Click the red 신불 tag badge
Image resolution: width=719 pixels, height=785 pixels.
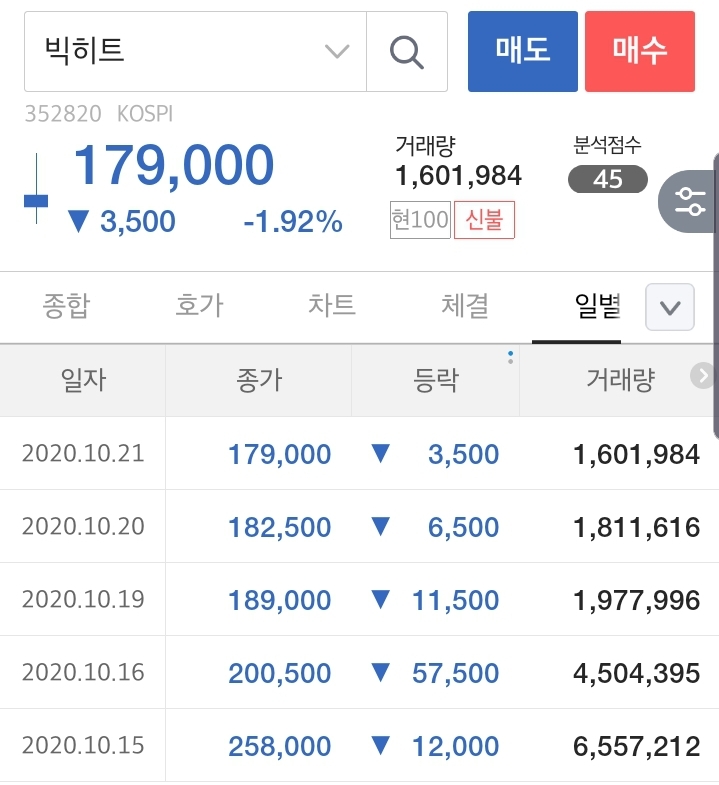[484, 220]
